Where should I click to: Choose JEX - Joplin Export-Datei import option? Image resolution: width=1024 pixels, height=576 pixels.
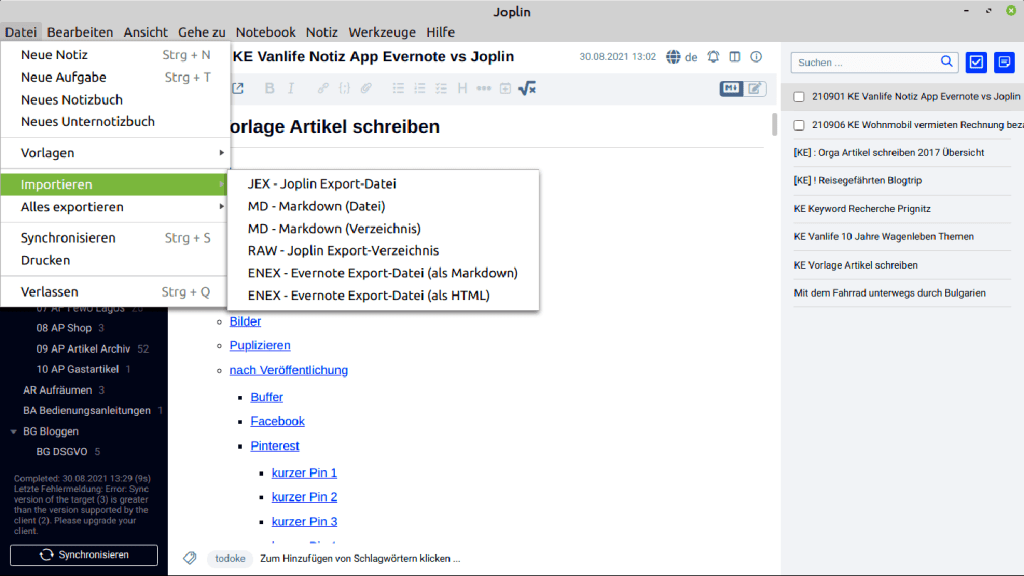click(322, 184)
